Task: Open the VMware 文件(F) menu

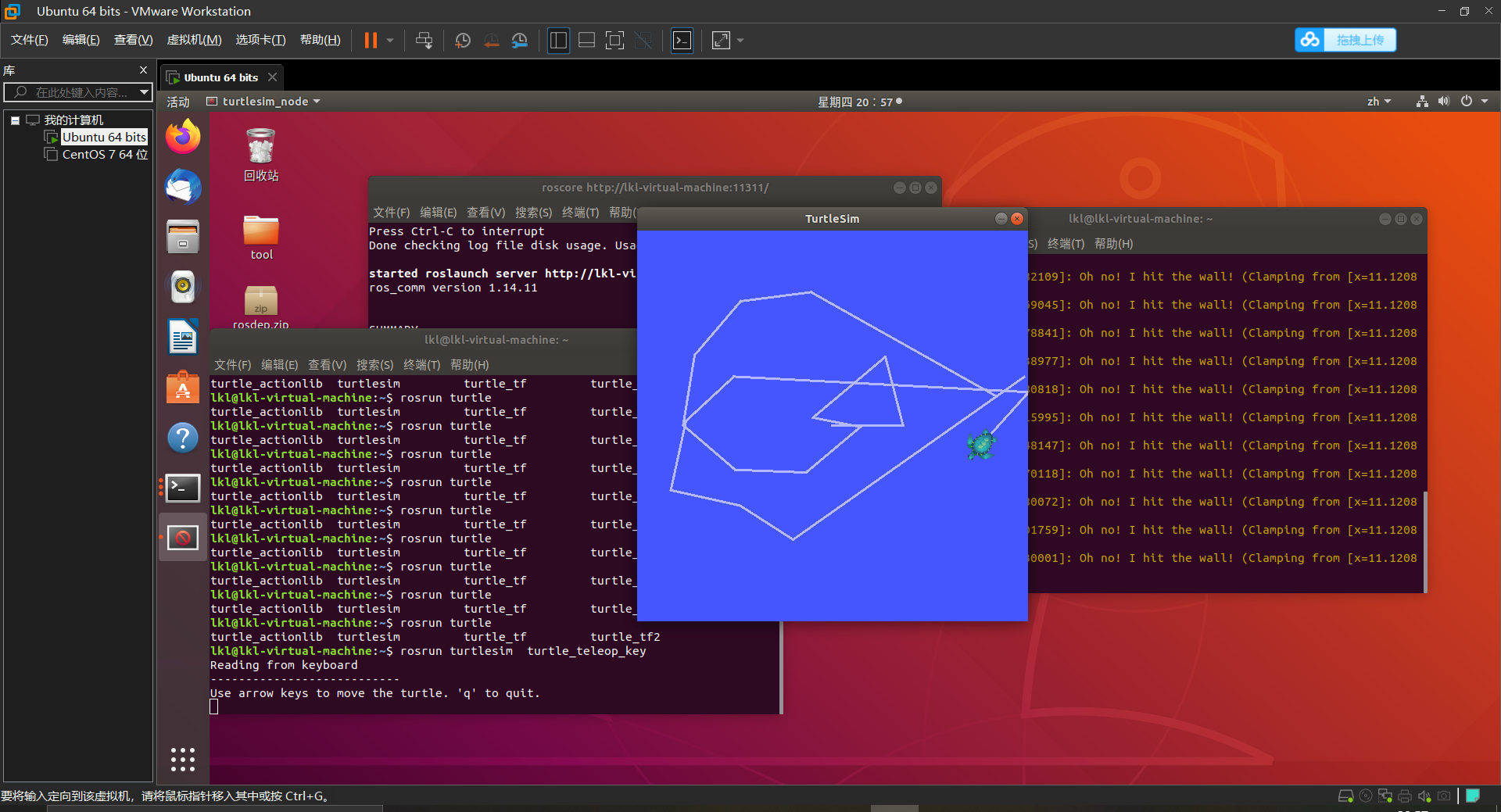Action: pyautogui.click(x=29, y=40)
